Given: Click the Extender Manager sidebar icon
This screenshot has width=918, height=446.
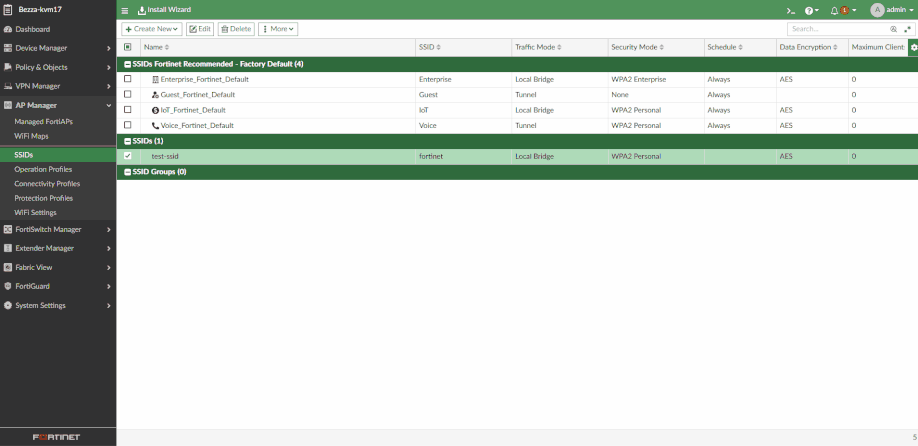Looking at the screenshot, I should pos(8,248).
